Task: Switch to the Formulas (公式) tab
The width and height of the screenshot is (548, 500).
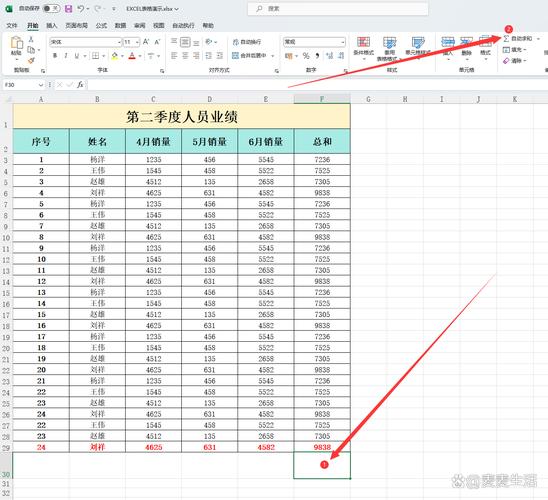Action: pos(101,26)
